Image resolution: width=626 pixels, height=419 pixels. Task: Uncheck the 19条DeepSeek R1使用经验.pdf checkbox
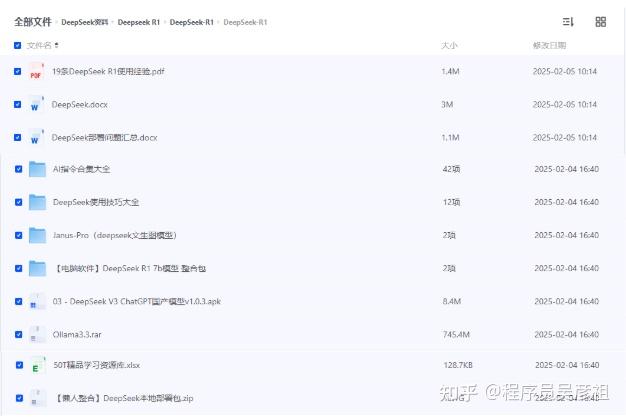pos(17,71)
